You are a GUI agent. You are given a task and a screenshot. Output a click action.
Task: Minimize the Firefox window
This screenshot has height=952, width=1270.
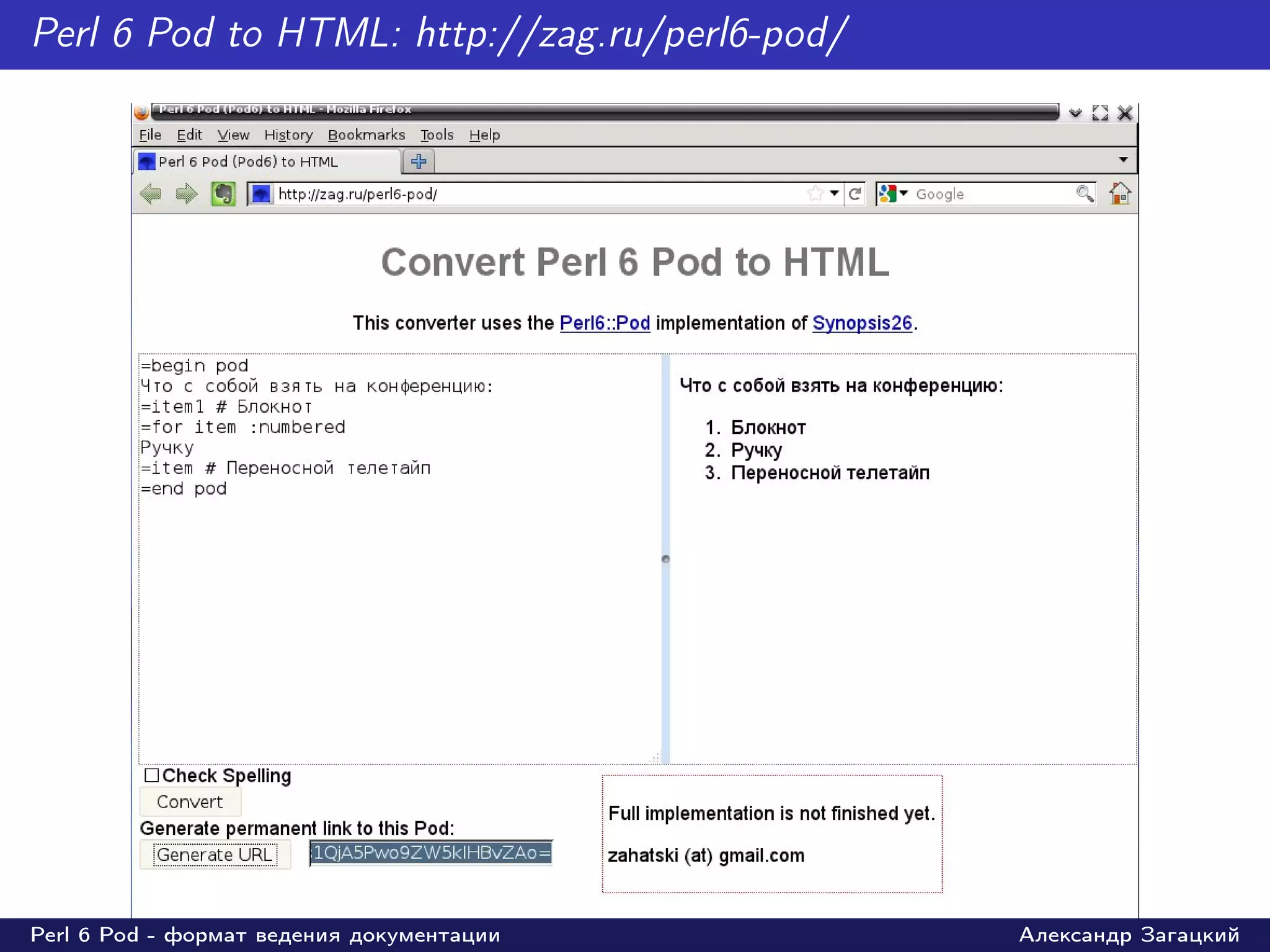point(1075,113)
